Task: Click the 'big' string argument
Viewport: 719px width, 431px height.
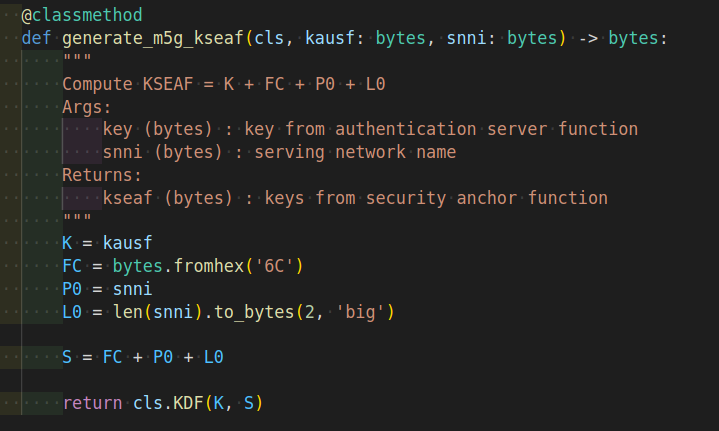Action: tap(360, 312)
